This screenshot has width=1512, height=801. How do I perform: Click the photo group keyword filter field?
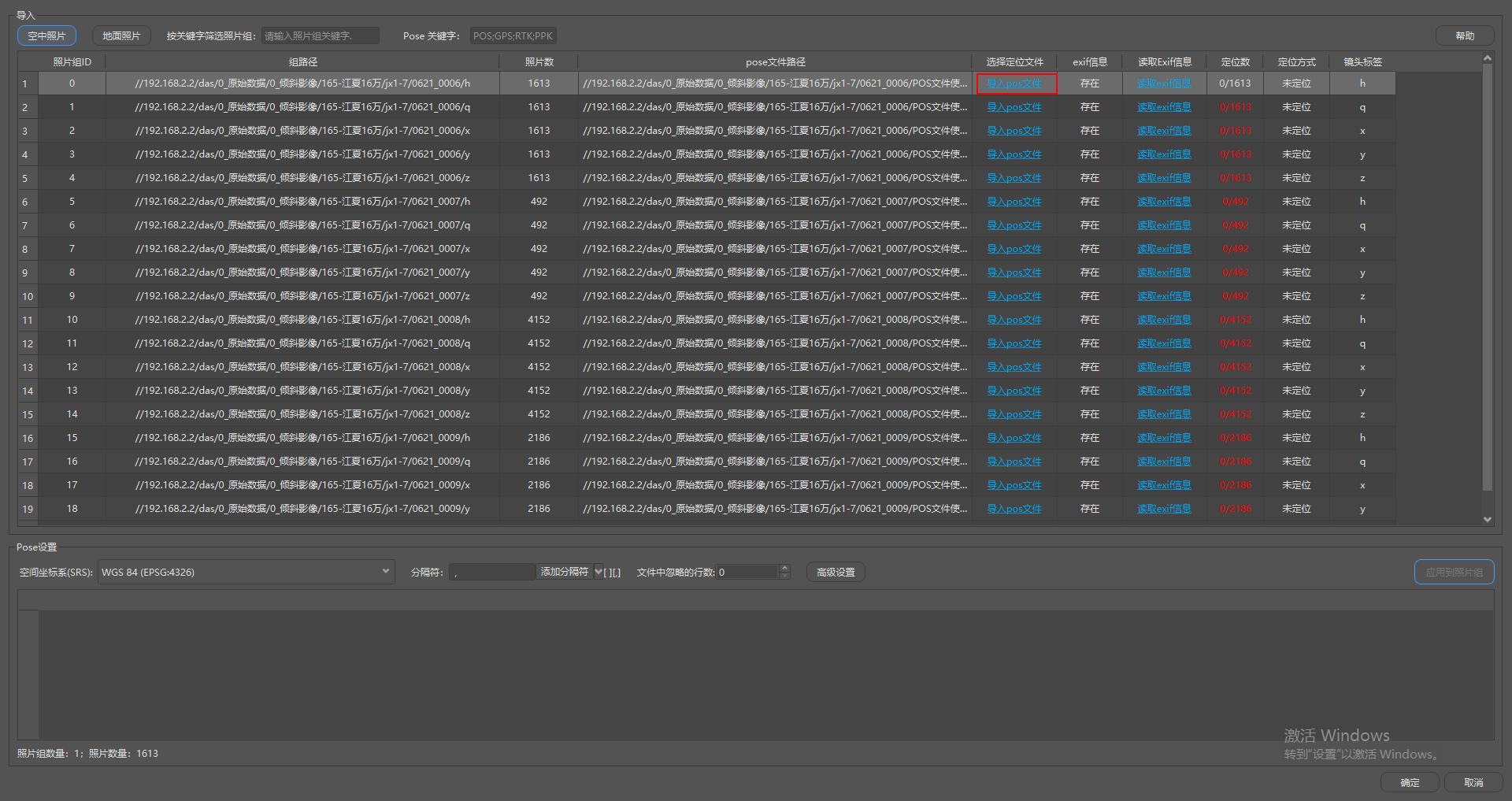pyautogui.click(x=321, y=35)
